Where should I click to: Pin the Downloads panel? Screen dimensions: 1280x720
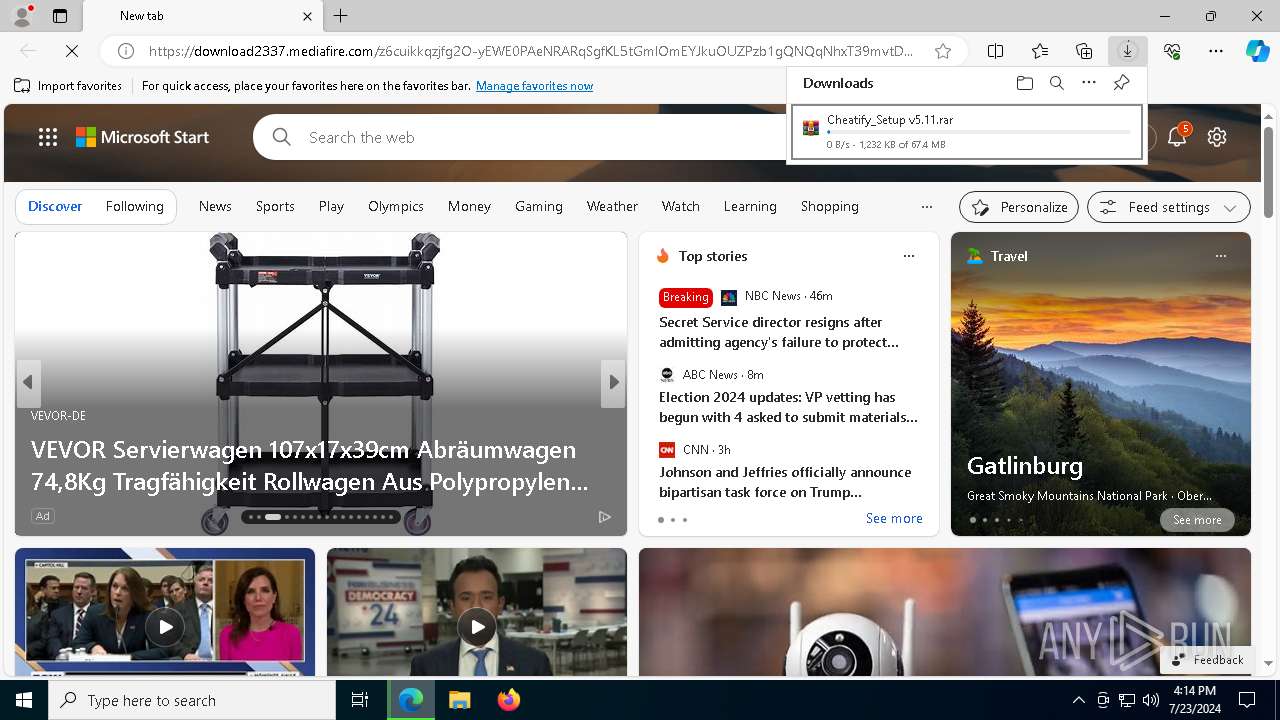click(1121, 83)
